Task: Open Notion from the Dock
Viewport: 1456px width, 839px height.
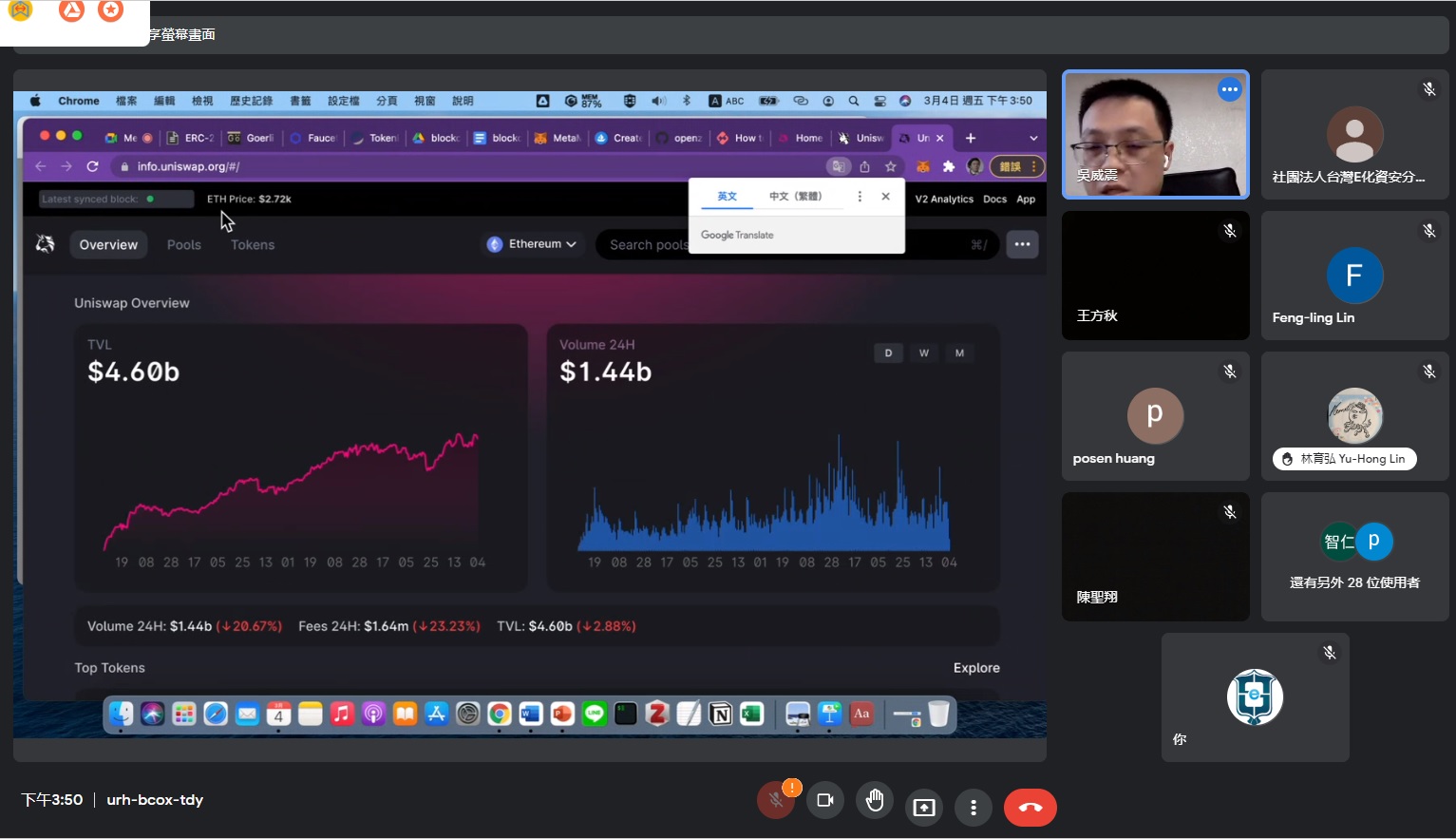Action: point(721,714)
